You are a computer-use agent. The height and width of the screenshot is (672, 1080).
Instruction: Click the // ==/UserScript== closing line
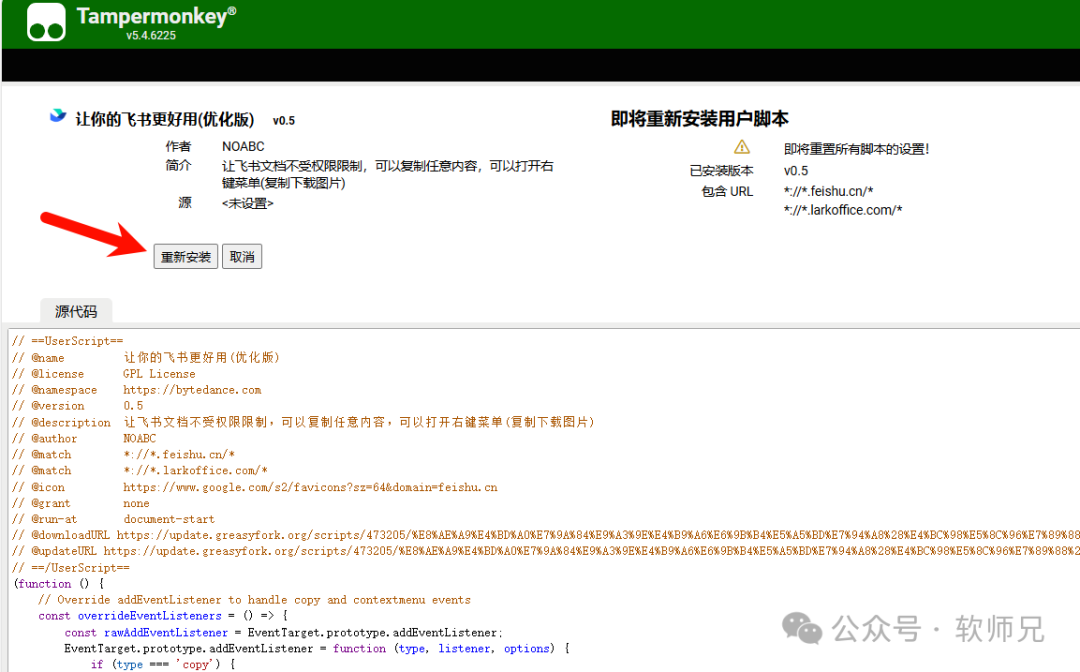[71, 568]
